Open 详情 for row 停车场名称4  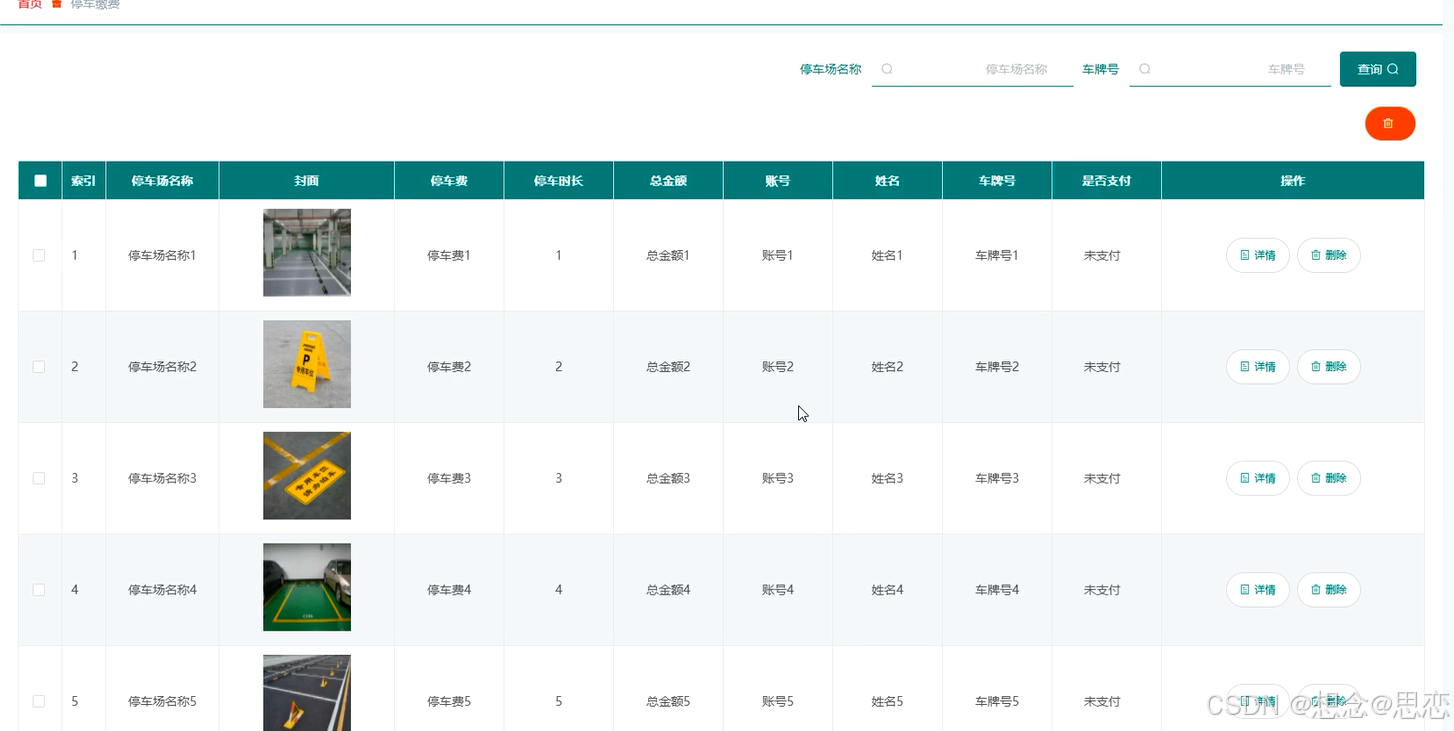click(1257, 590)
